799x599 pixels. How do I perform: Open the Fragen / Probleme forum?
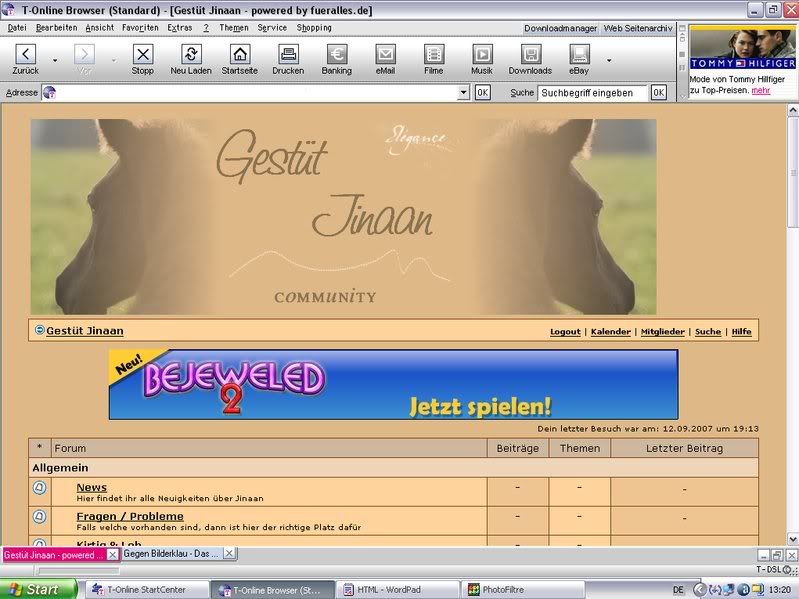[130, 516]
